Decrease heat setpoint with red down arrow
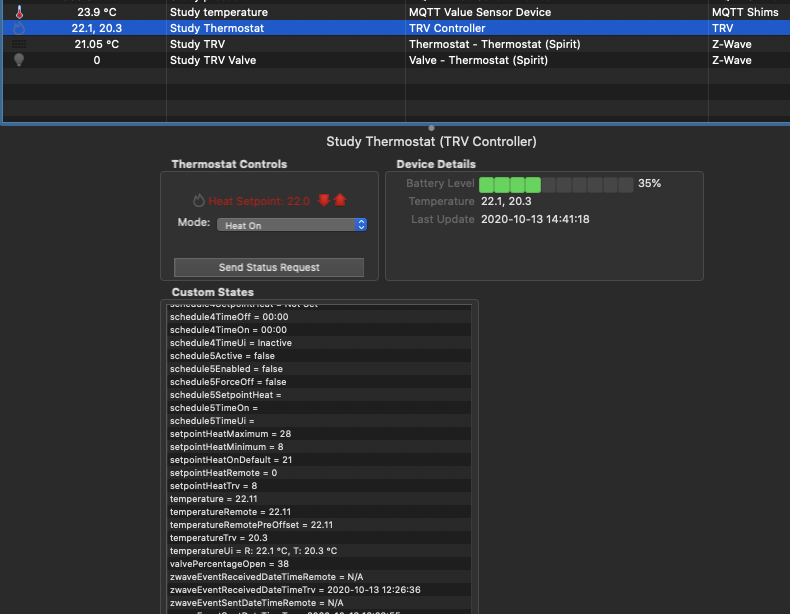This screenshot has width=790, height=614. click(x=324, y=200)
